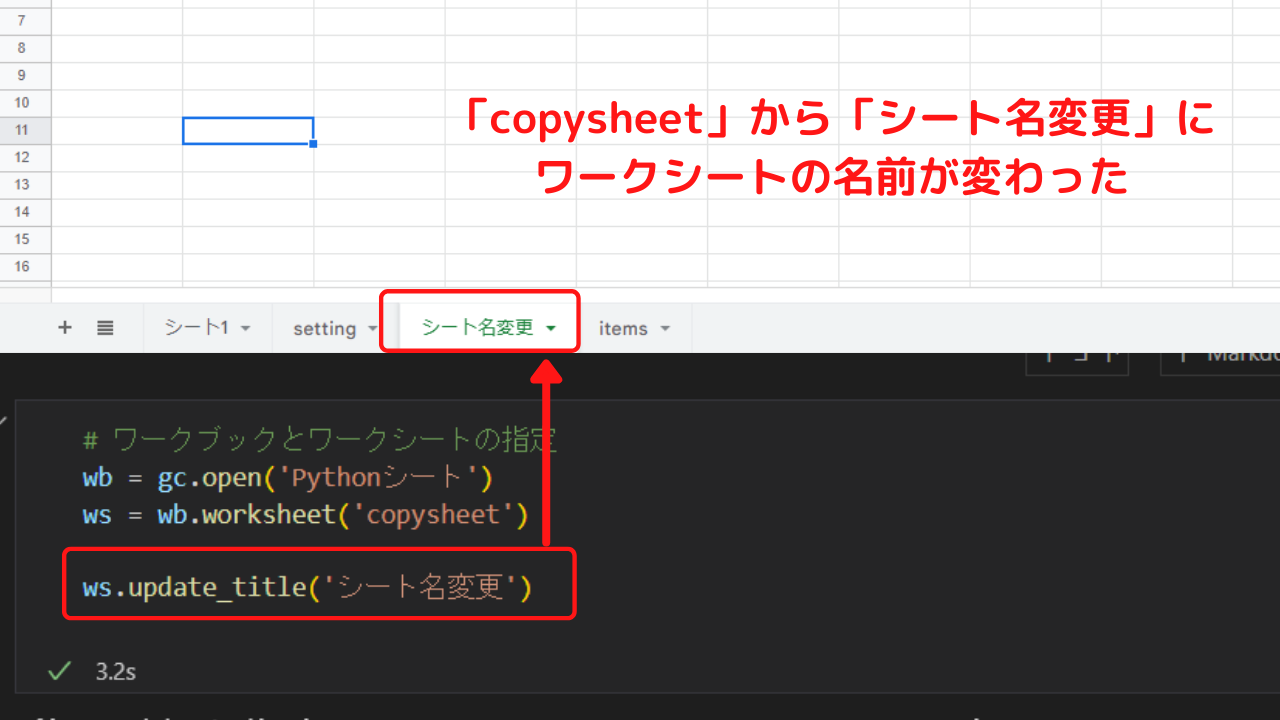Add a new sheet with the plus icon

(x=64, y=327)
